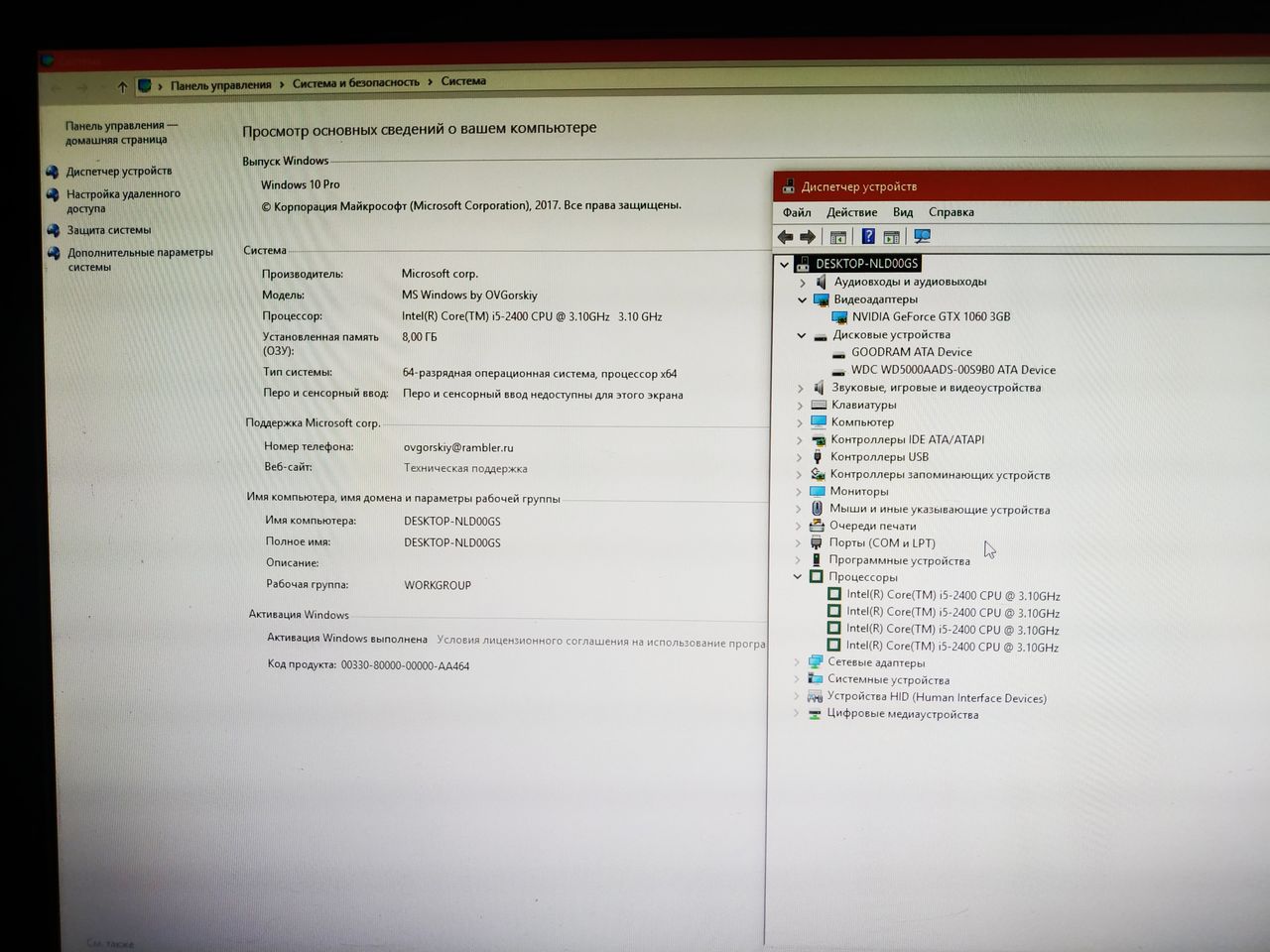Select Цифровые медиаустройства category
The image size is (1270, 952).
tap(903, 714)
